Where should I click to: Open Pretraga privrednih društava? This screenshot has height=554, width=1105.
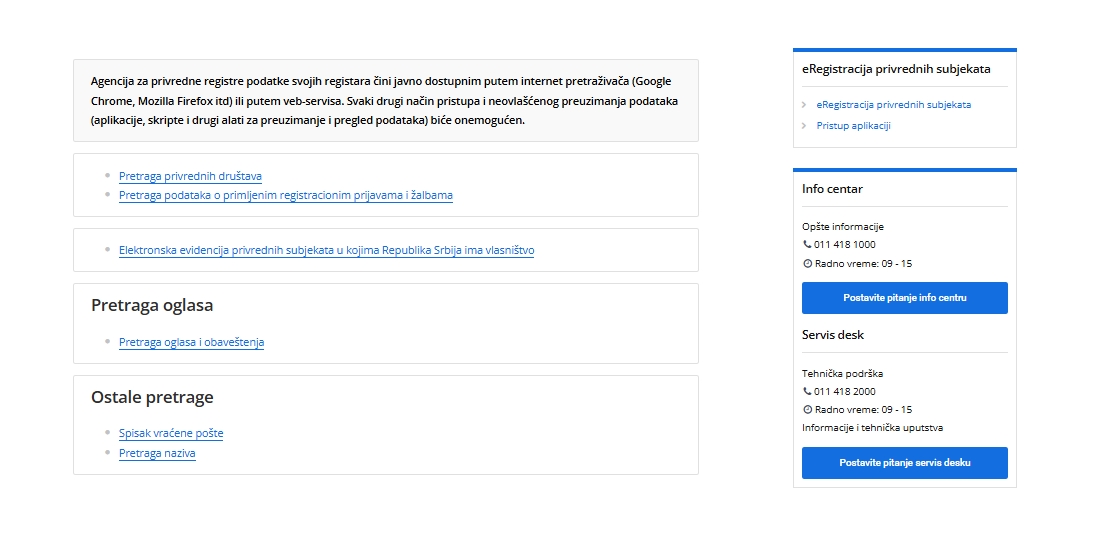pyautogui.click(x=190, y=176)
